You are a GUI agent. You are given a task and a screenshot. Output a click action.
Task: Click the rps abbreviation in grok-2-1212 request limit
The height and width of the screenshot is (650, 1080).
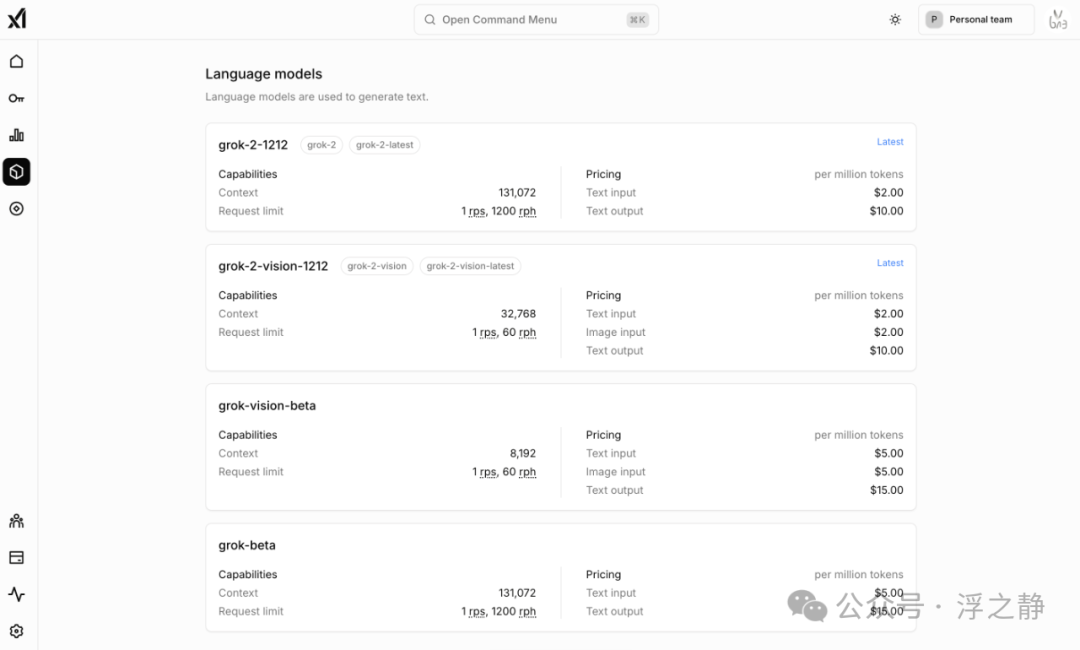click(x=477, y=211)
